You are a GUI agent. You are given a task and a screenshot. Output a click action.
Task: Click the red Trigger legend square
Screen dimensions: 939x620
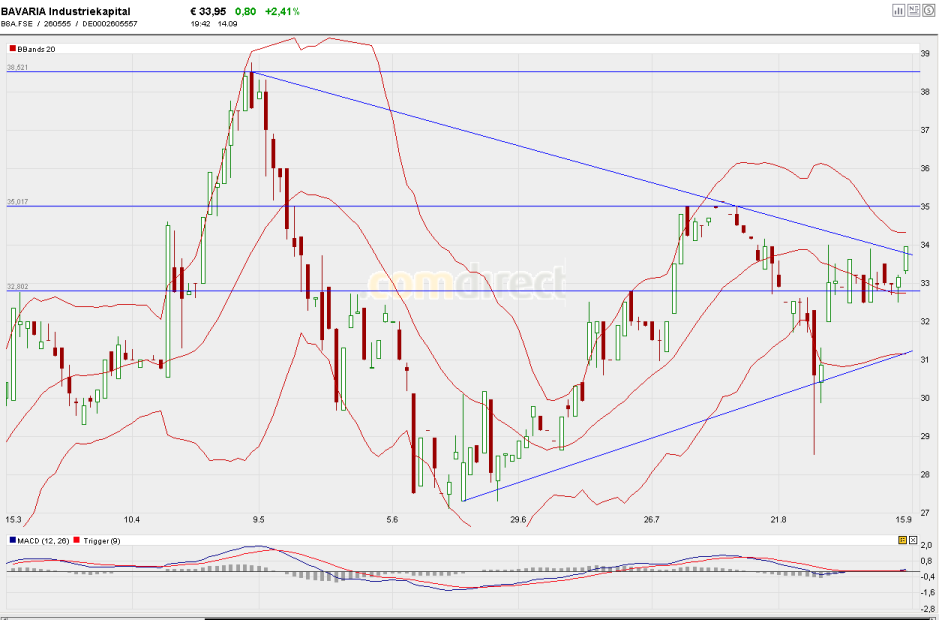click(78, 540)
